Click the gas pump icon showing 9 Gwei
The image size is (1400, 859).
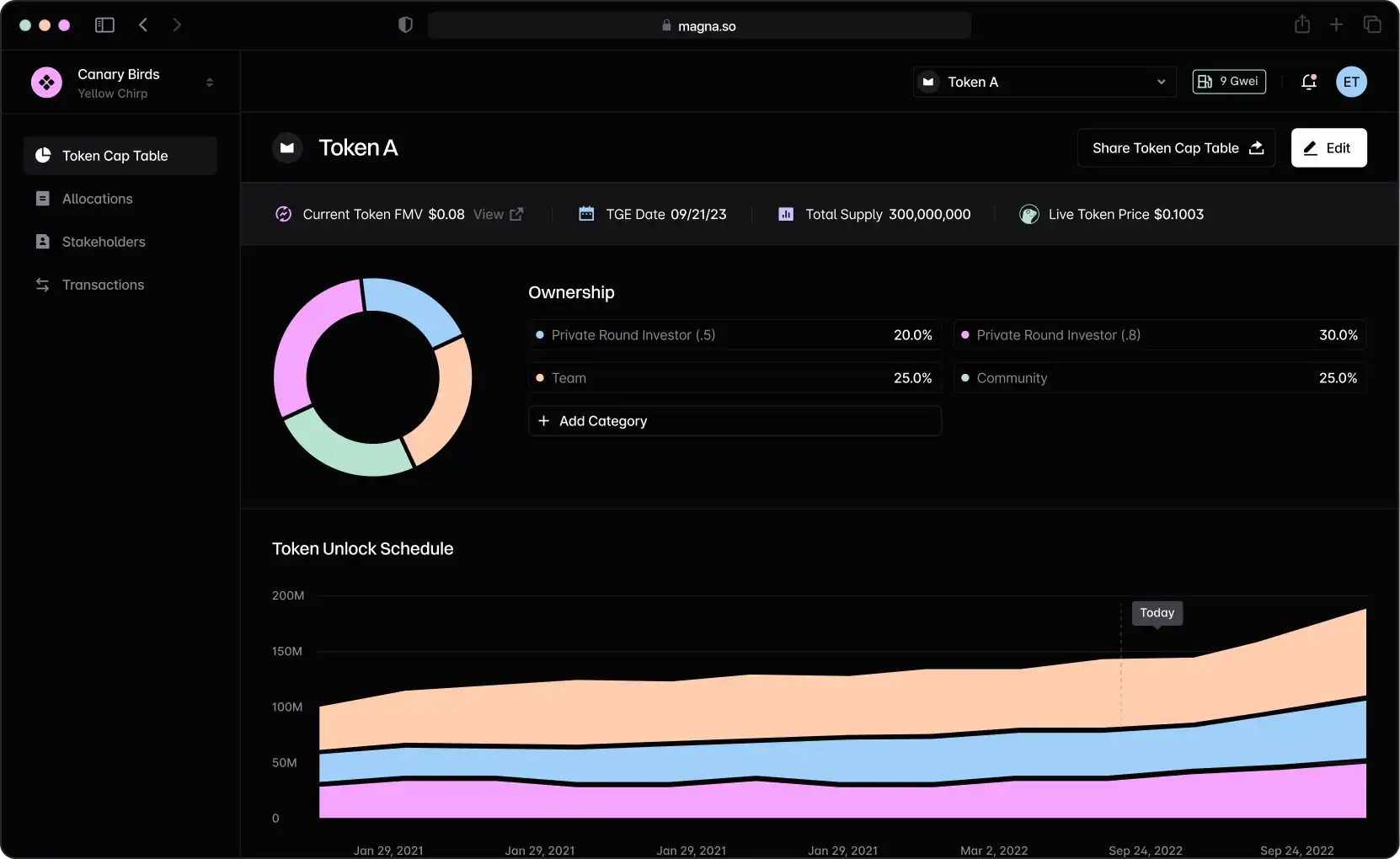pyautogui.click(x=1206, y=82)
